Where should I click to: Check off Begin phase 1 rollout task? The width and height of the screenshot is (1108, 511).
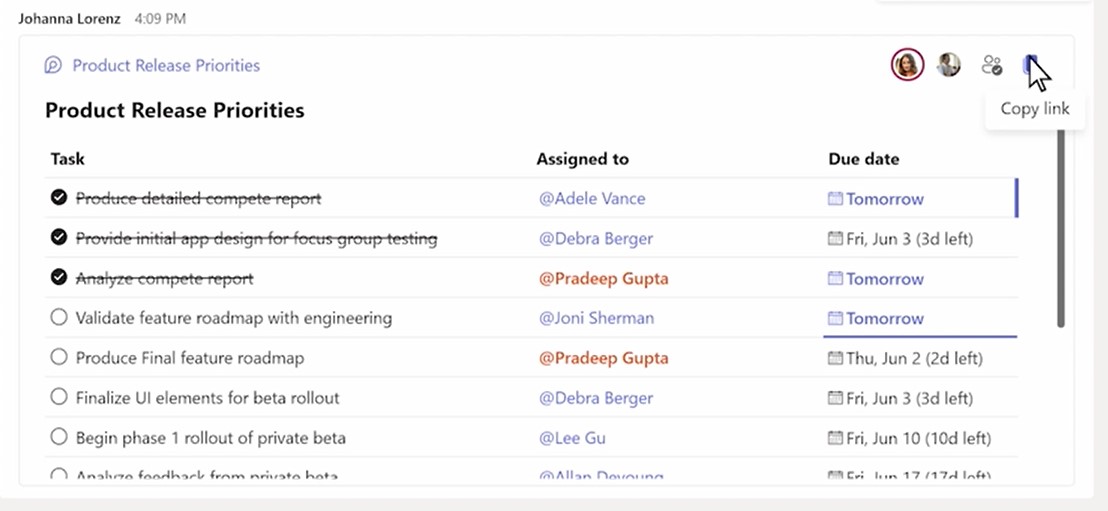(59, 438)
